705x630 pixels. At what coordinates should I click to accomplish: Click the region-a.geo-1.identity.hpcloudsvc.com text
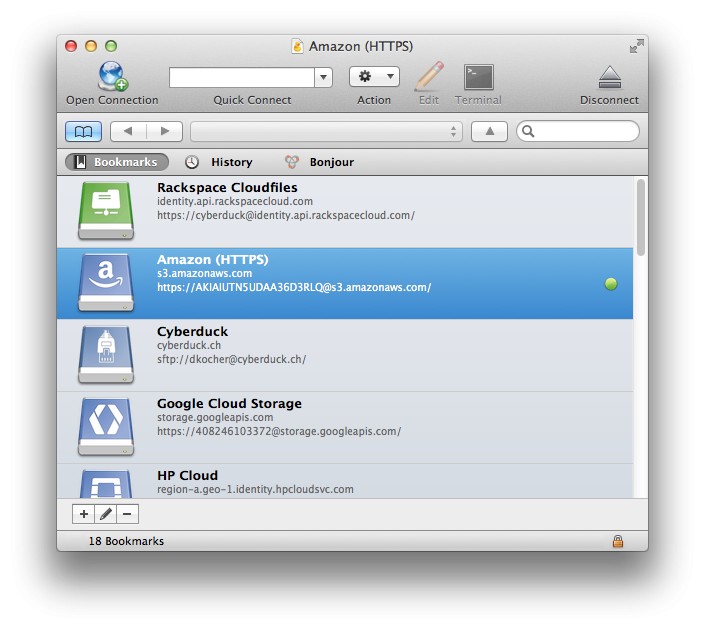point(255,489)
